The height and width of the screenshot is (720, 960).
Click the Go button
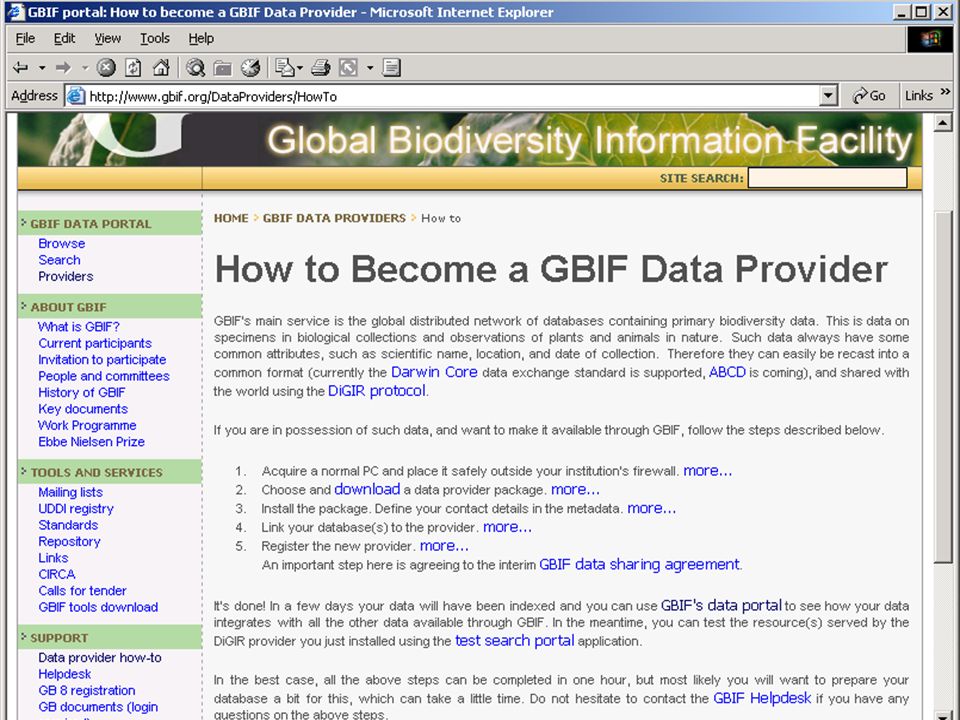pyautogui.click(x=869, y=96)
